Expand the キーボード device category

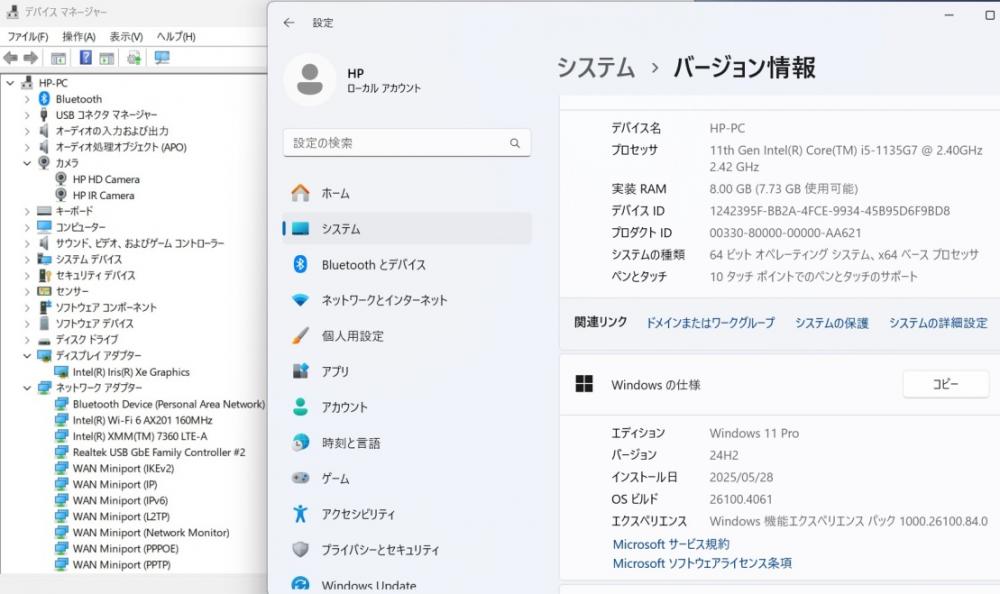tap(27, 211)
